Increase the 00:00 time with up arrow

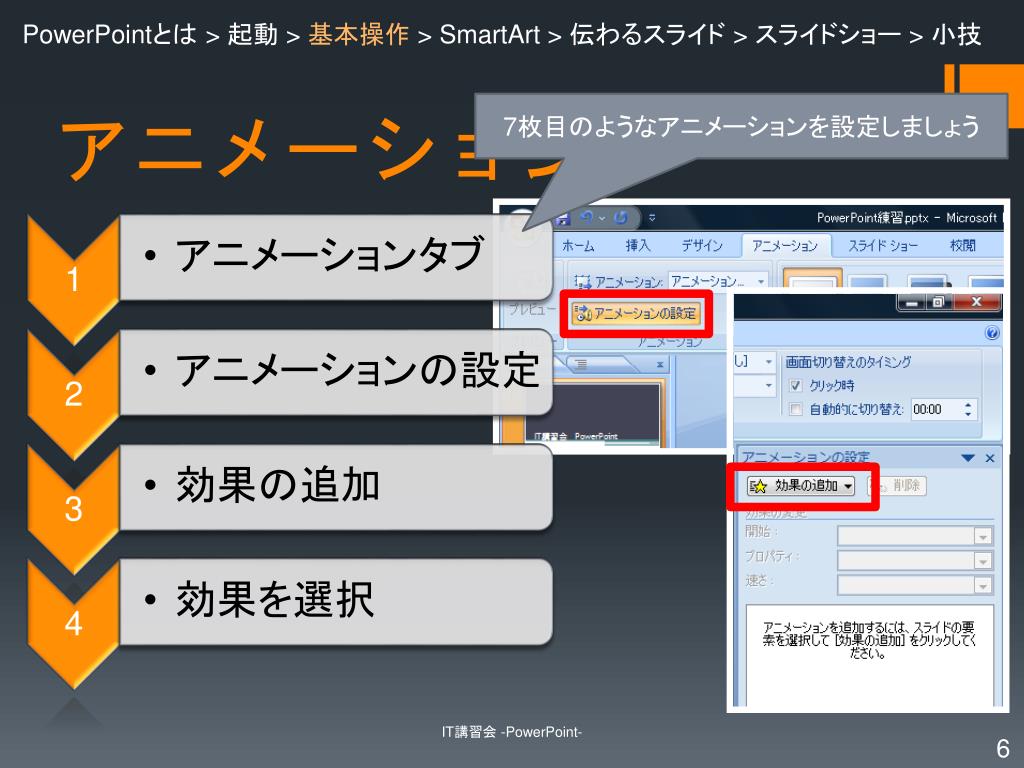[968, 404]
